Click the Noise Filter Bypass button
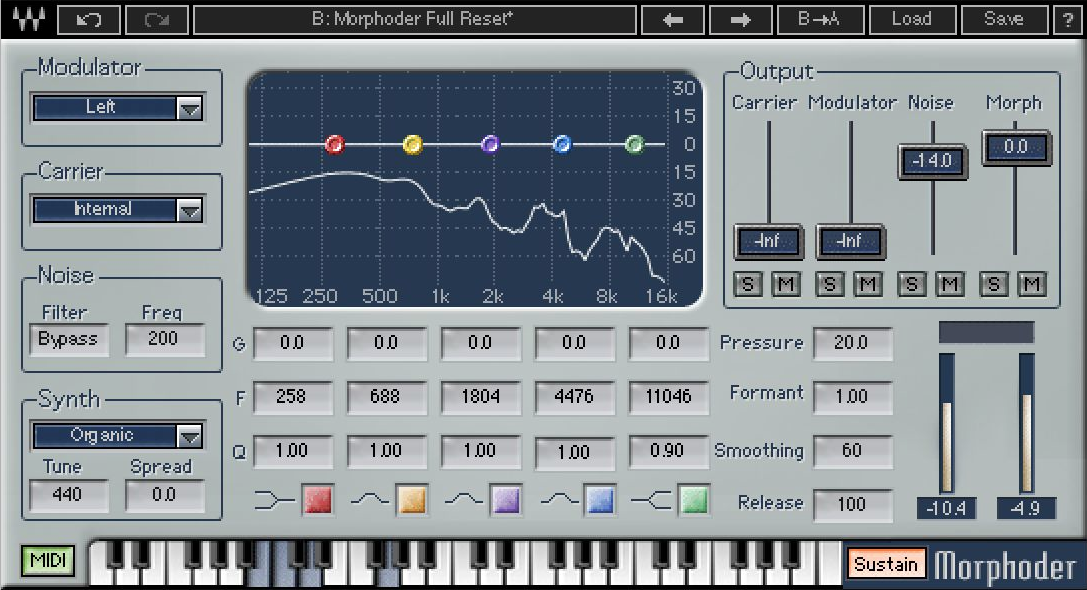Image resolution: width=1087 pixels, height=590 pixels. [x=68, y=340]
